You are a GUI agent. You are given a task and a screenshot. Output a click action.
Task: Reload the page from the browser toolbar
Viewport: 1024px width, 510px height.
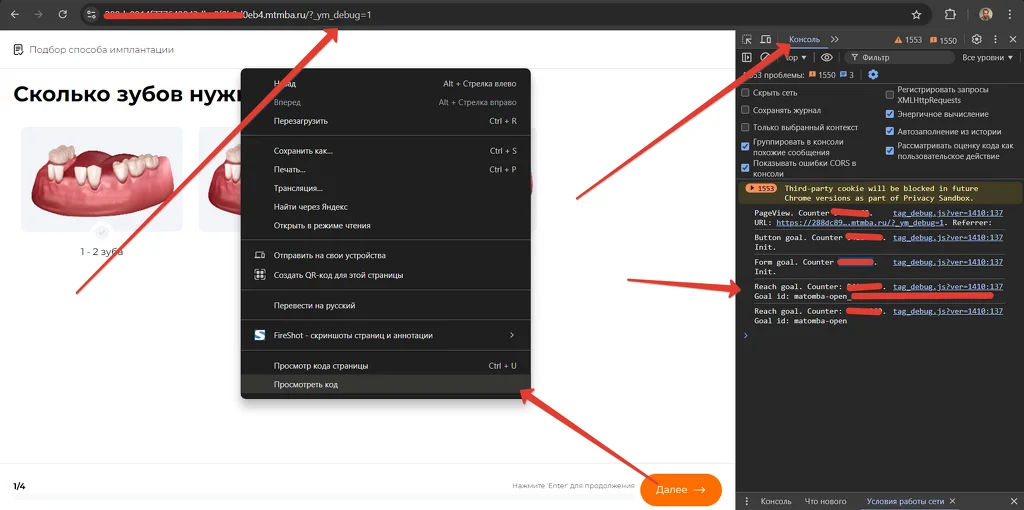[63, 14]
